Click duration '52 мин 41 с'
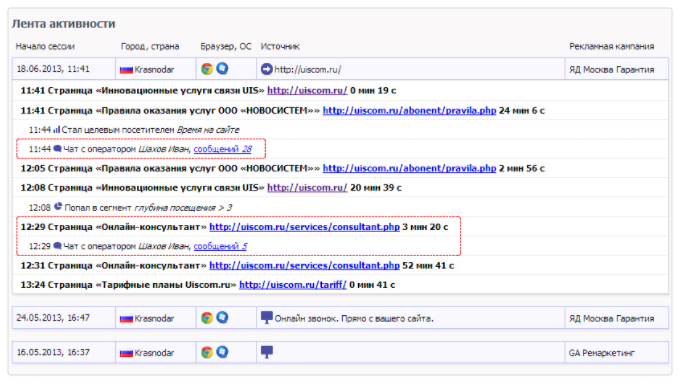The height and width of the screenshot is (384, 681). pyautogui.click(x=428, y=266)
